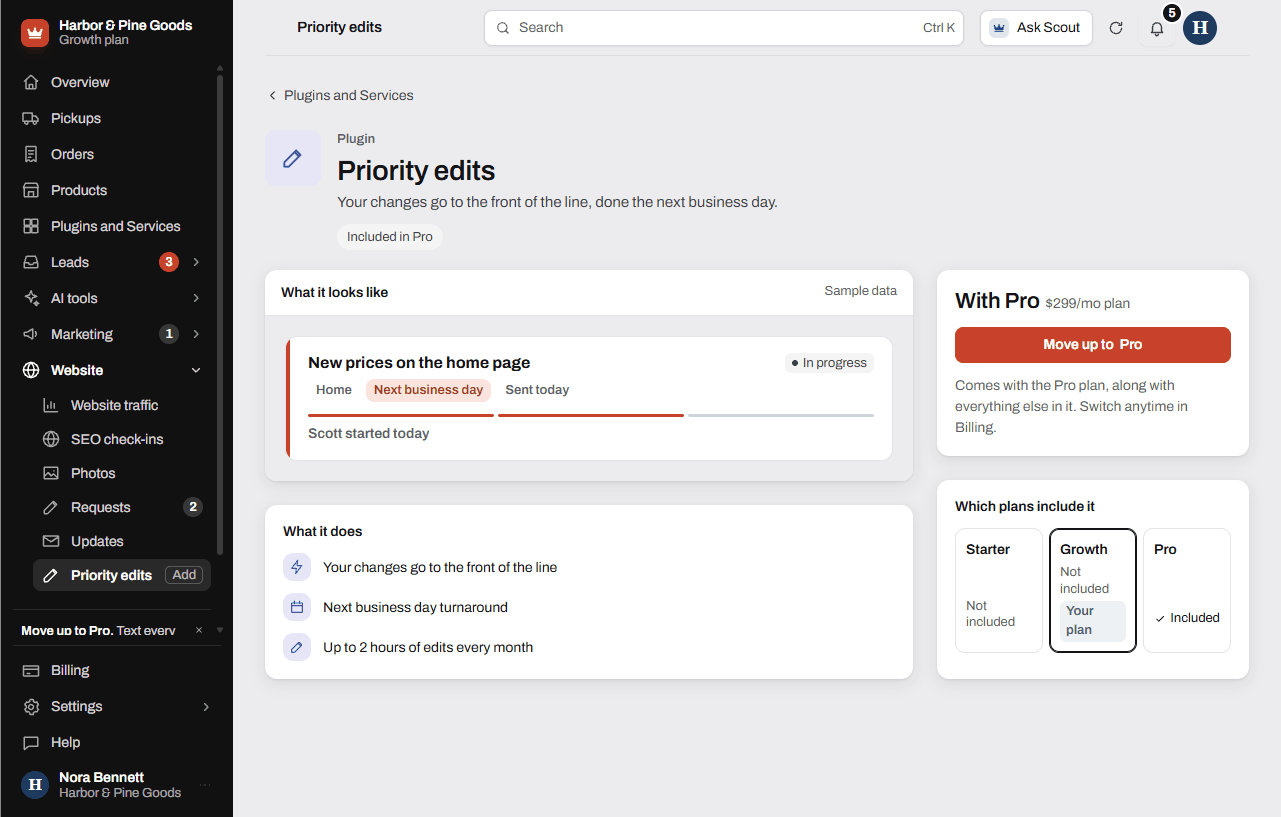Expand the AI tools submenu chevron
Image resolution: width=1281 pixels, height=817 pixels.
(x=196, y=298)
